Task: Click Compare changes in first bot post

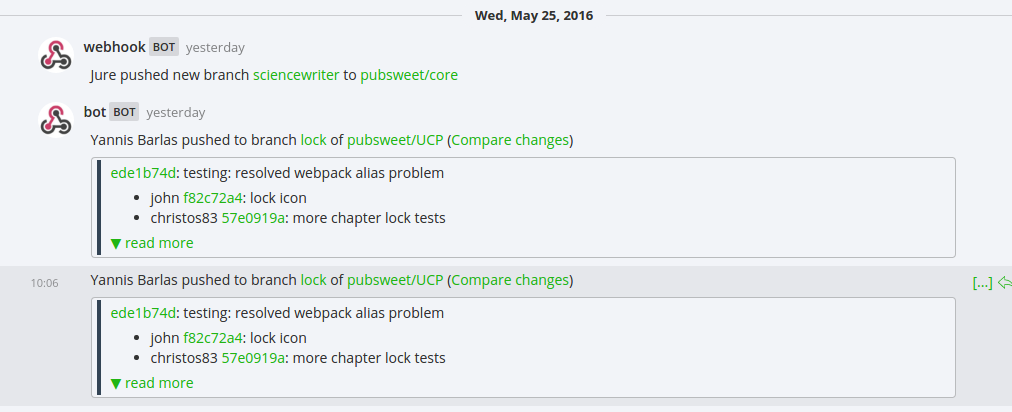Action: click(x=510, y=140)
